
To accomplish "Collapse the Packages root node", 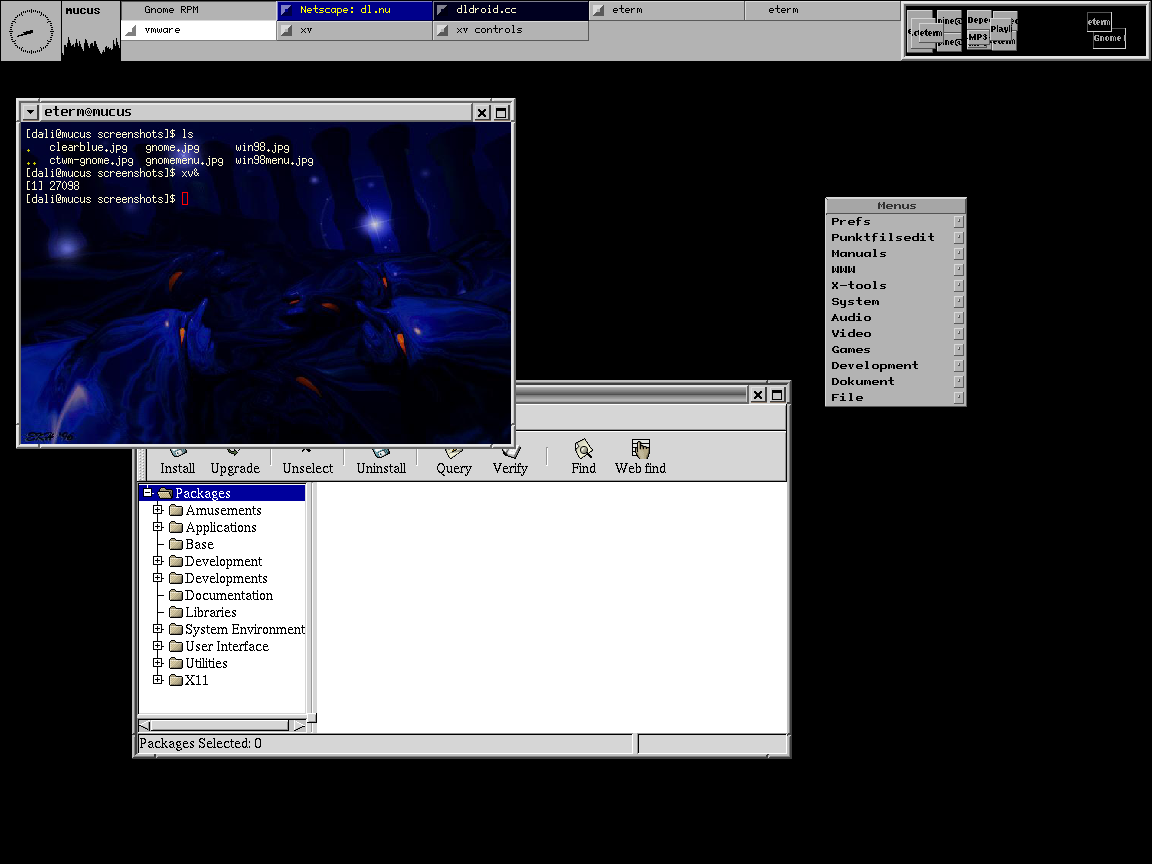I will coord(147,492).
